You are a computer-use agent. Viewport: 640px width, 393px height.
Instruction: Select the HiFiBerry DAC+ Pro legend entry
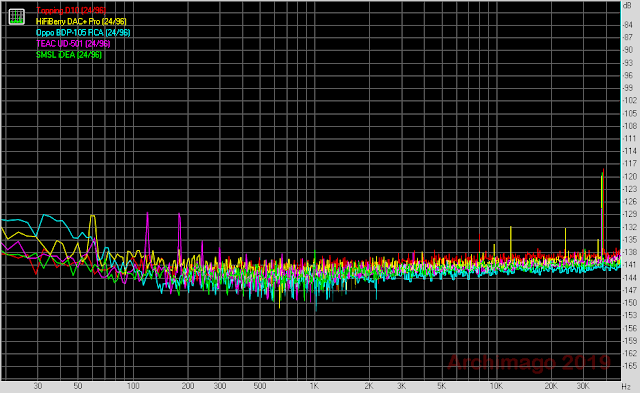(81, 21)
